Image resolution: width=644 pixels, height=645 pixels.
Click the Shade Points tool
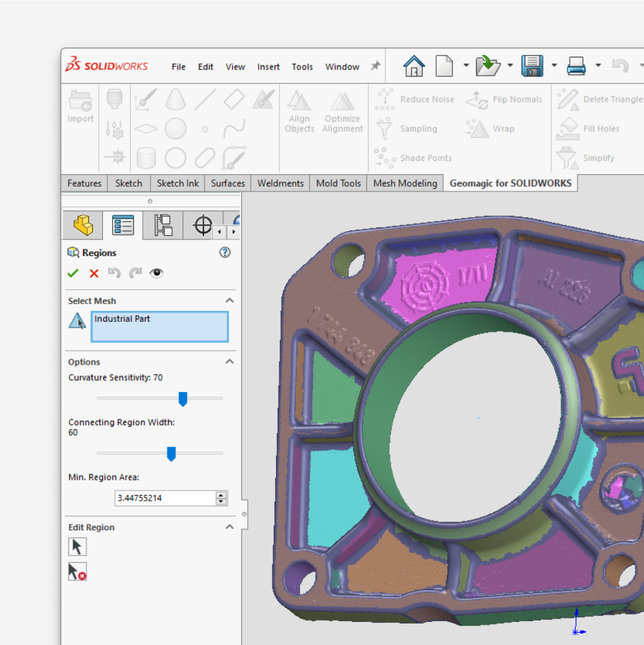click(x=413, y=158)
